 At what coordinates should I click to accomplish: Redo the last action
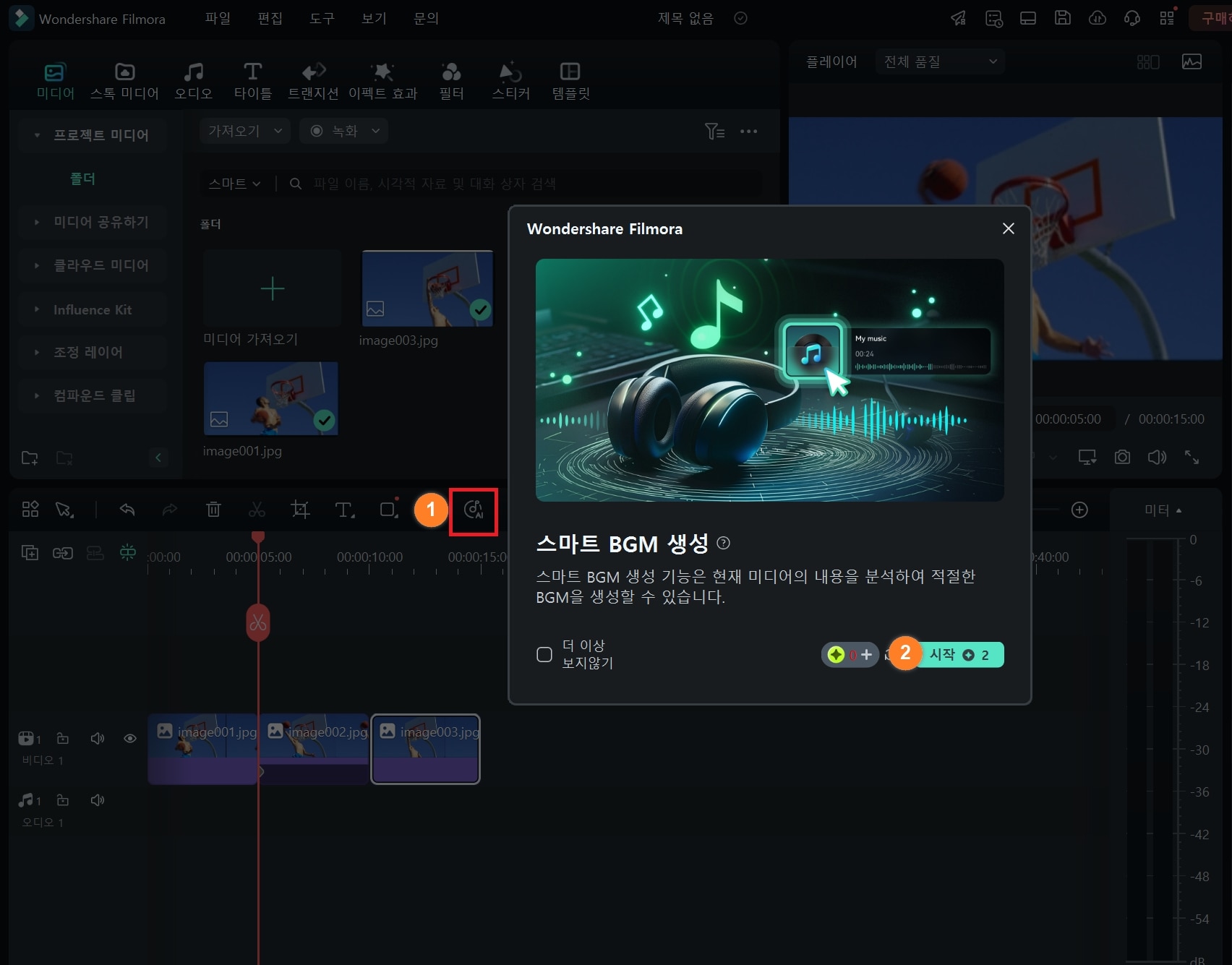click(x=170, y=510)
